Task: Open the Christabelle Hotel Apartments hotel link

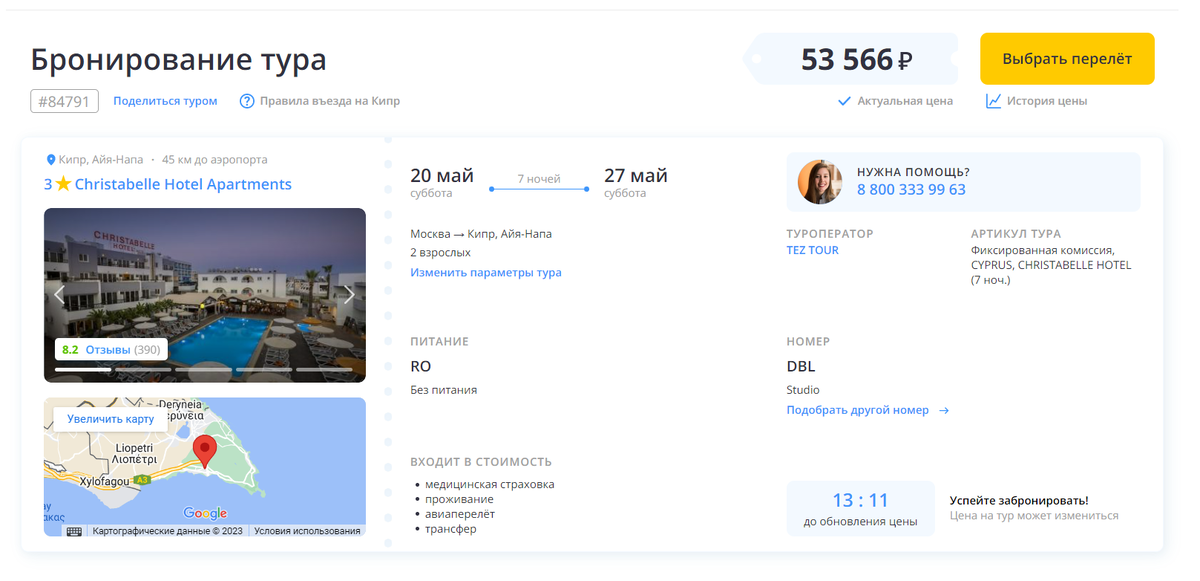Action: click(183, 184)
